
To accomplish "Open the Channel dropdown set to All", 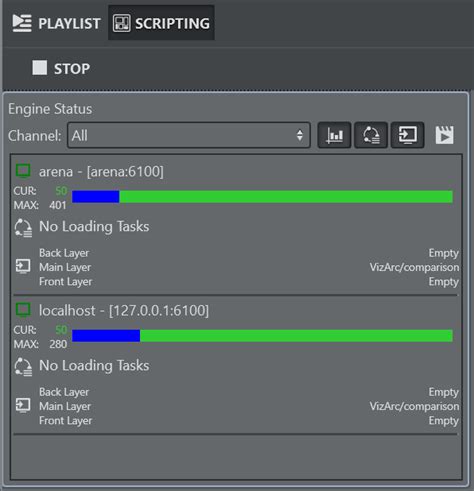I will [189, 135].
